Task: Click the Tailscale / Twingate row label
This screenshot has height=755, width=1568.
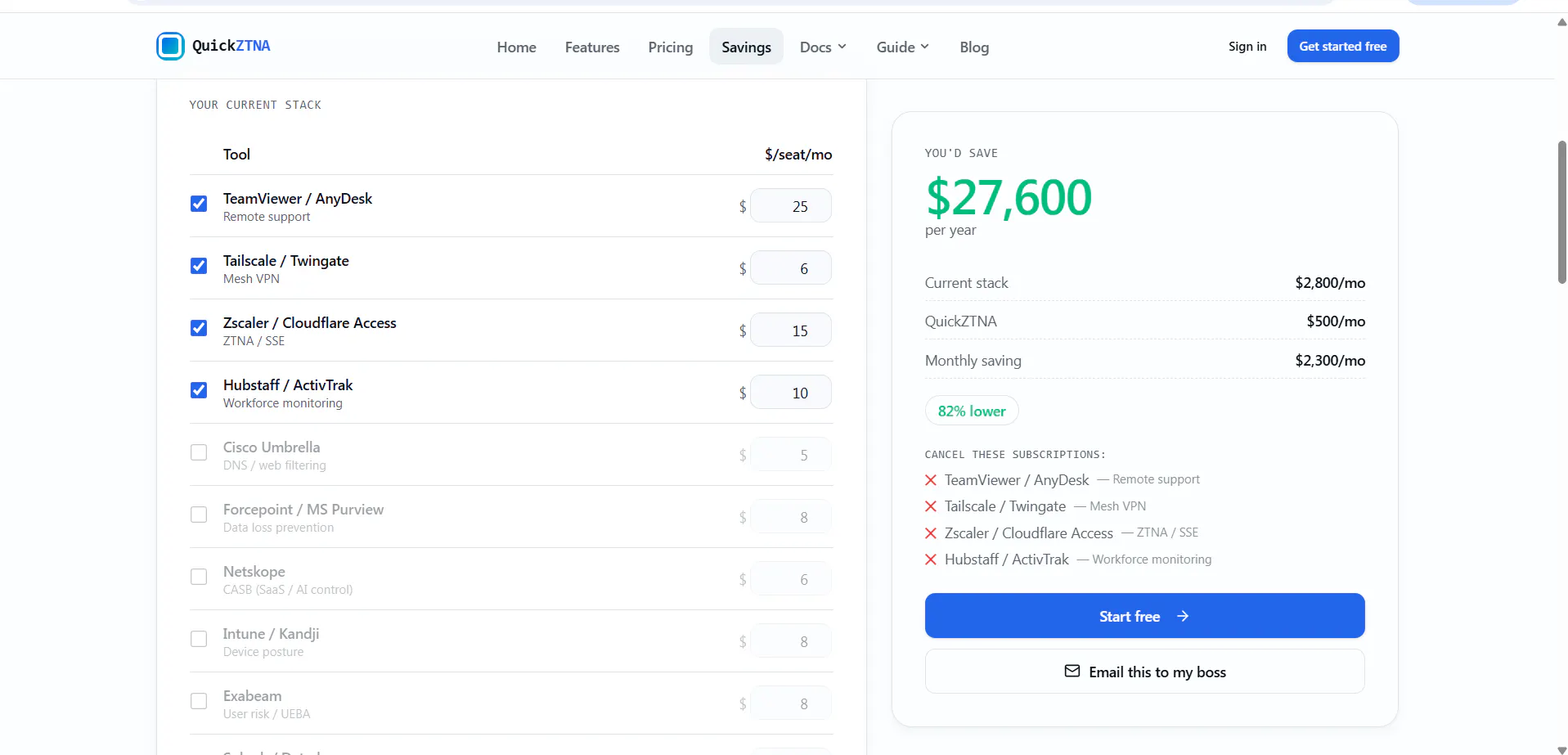Action: [286, 261]
